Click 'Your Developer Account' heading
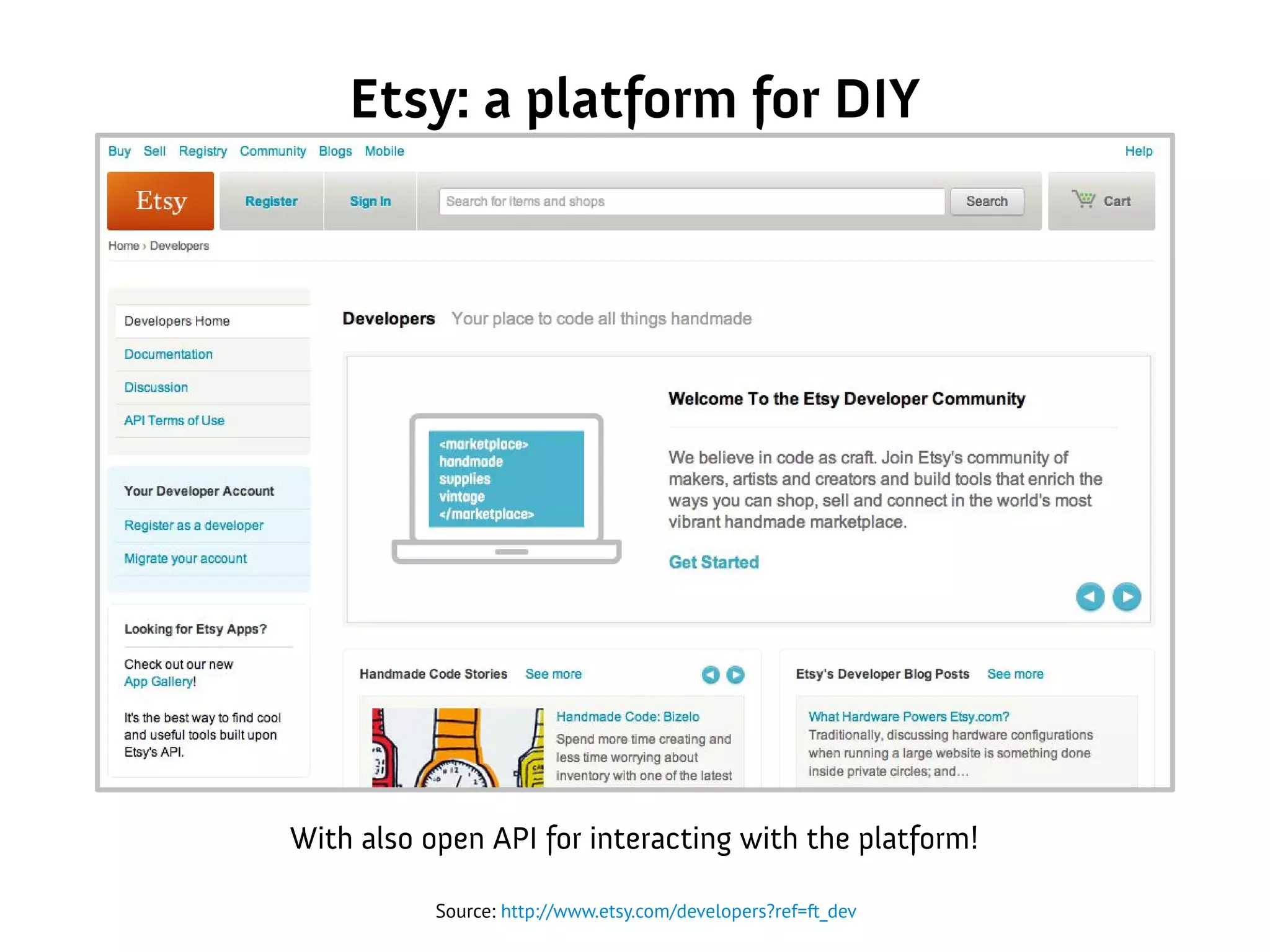The height and width of the screenshot is (952, 1270). (x=199, y=491)
